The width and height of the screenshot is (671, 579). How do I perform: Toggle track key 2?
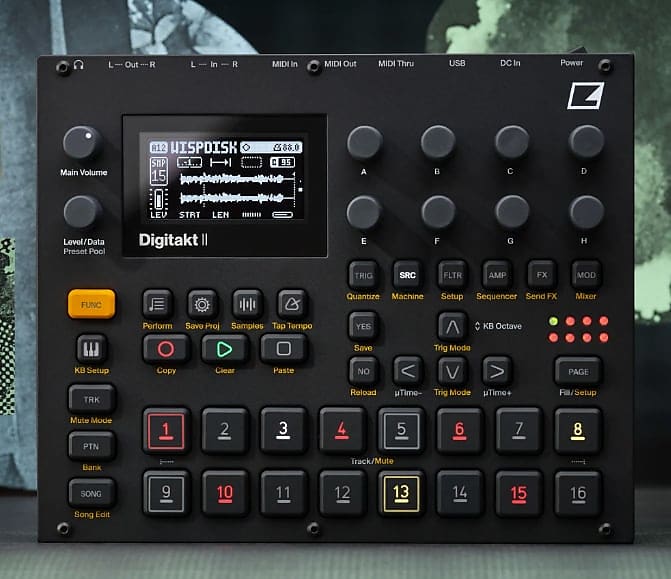(225, 431)
